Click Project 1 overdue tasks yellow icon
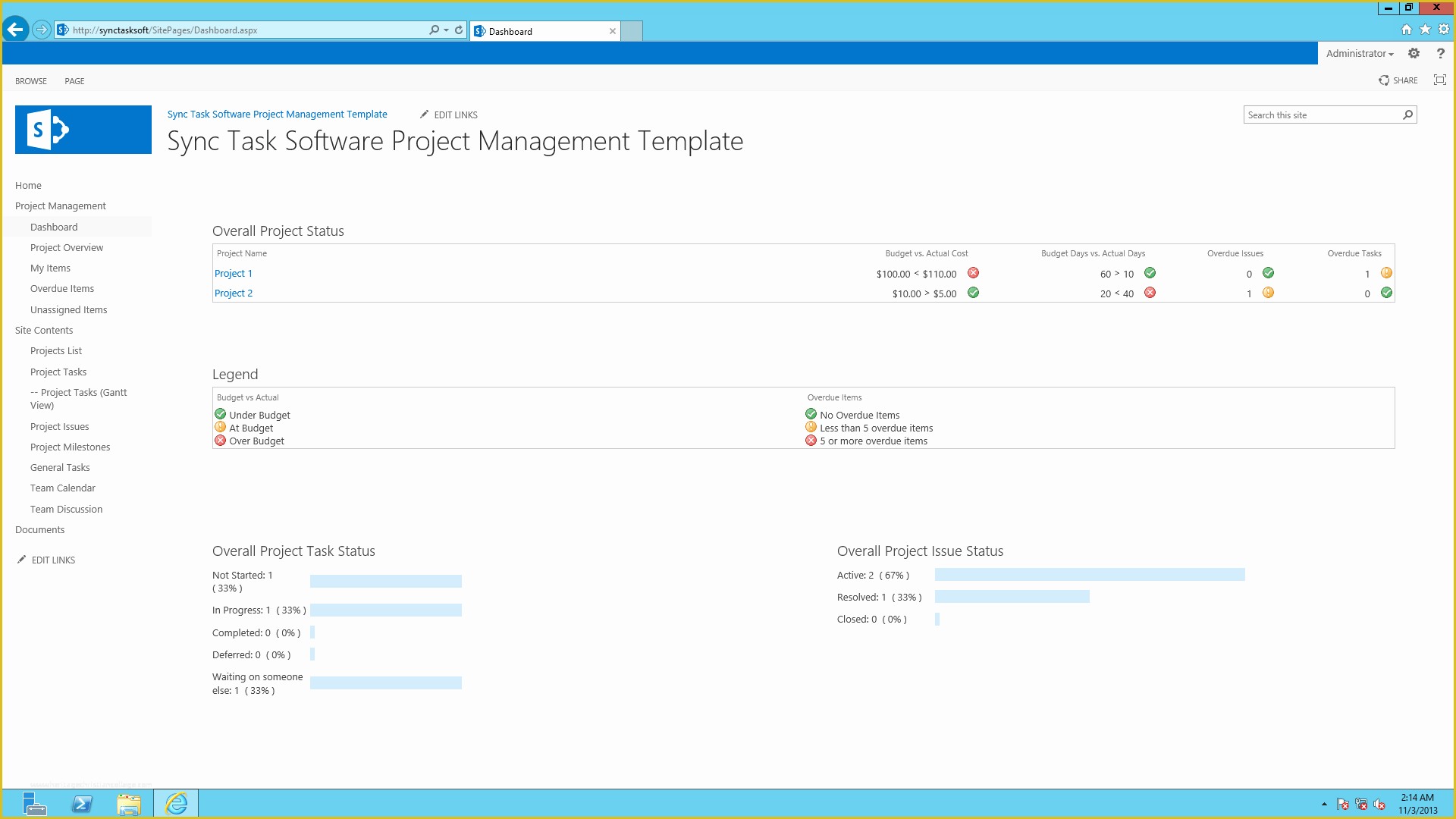The width and height of the screenshot is (1456, 819). coord(1386,273)
